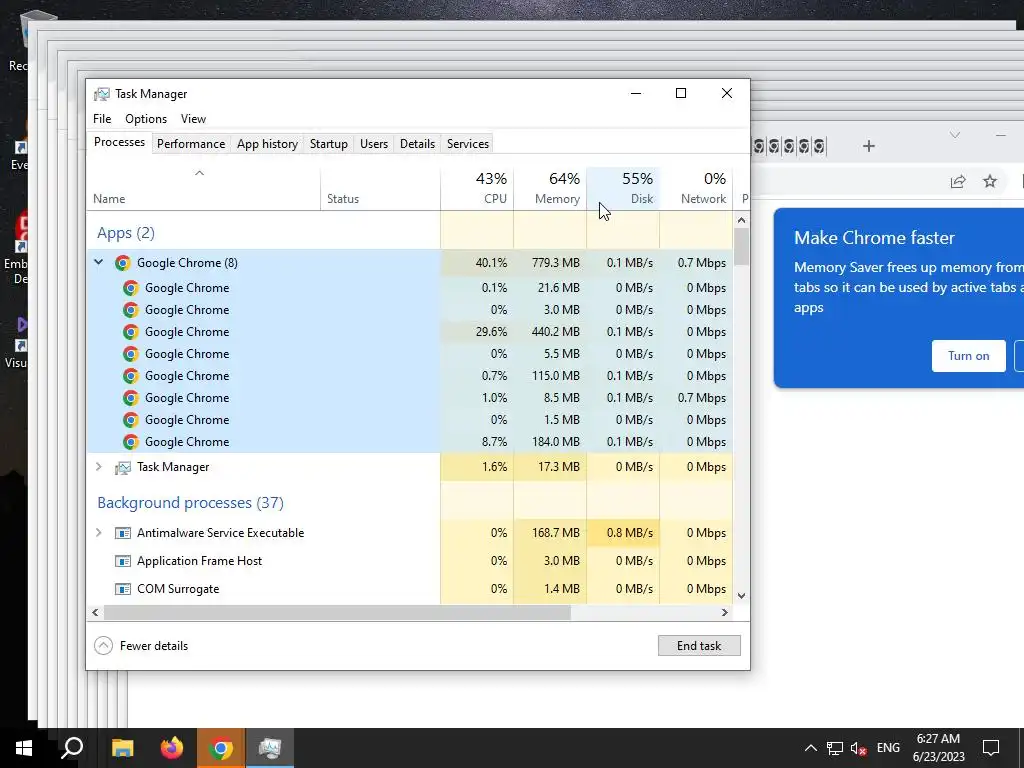The width and height of the screenshot is (1024, 768).
Task: Click Chrome icon of the 440.2 MB process
Action: coord(131,332)
